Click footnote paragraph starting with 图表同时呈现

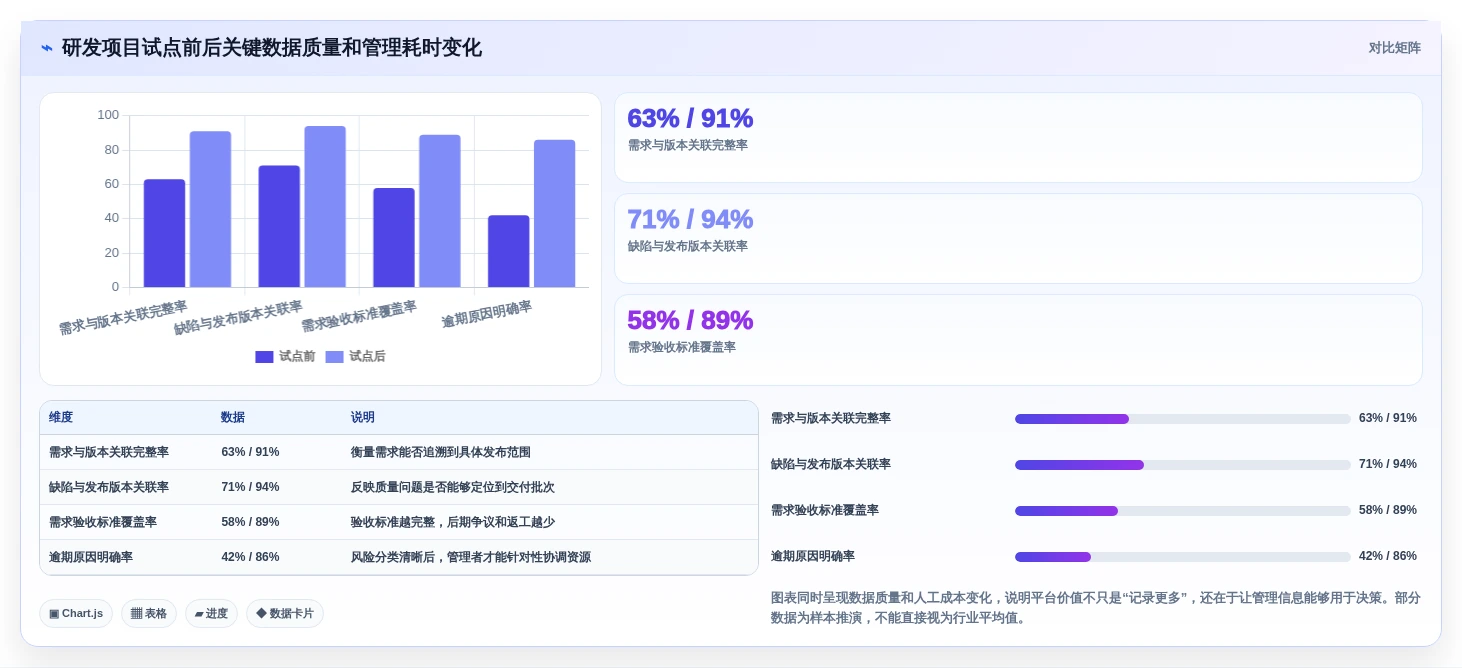1096,608
